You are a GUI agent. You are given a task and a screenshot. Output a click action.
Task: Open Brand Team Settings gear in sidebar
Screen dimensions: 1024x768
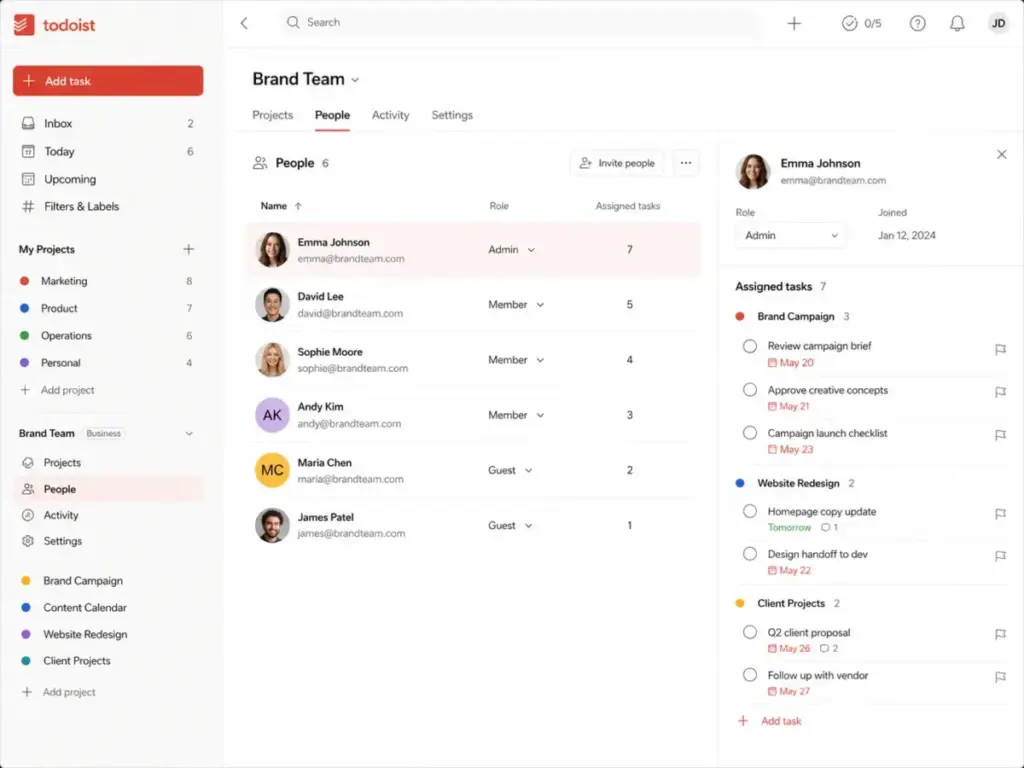point(108,541)
